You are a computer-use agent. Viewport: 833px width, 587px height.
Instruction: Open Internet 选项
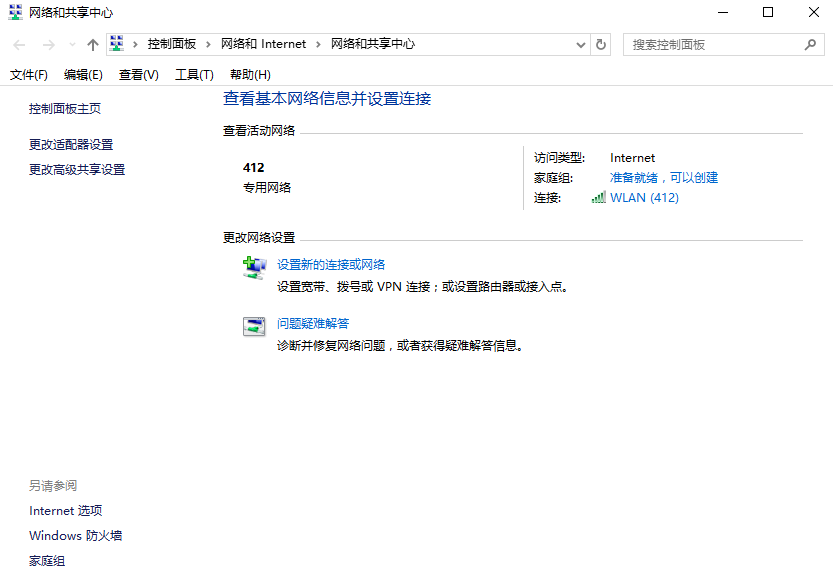tap(66, 511)
